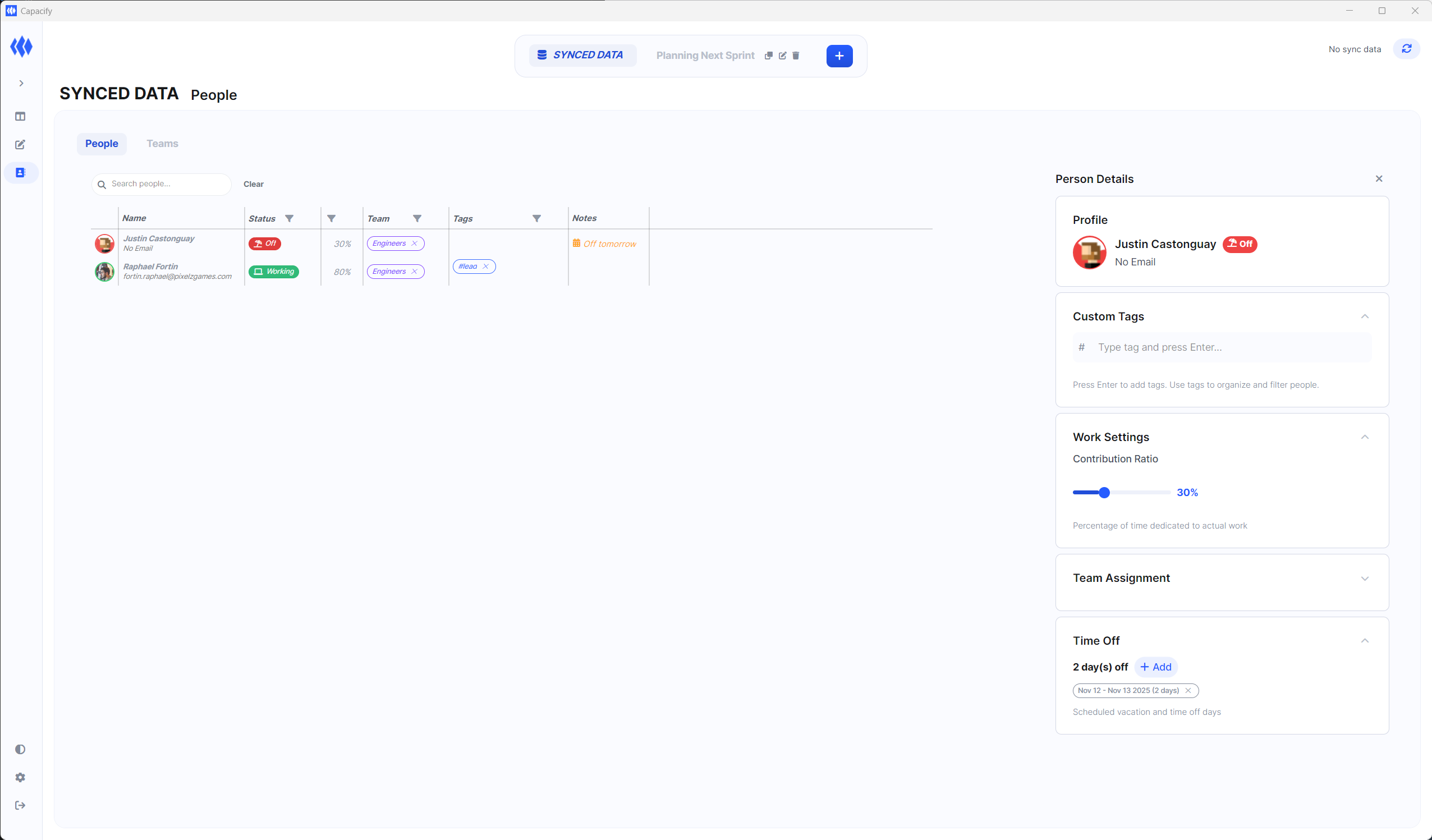The width and height of the screenshot is (1432, 840).
Task: Click the delete Planning Next Sprint trash icon
Action: click(x=796, y=56)
